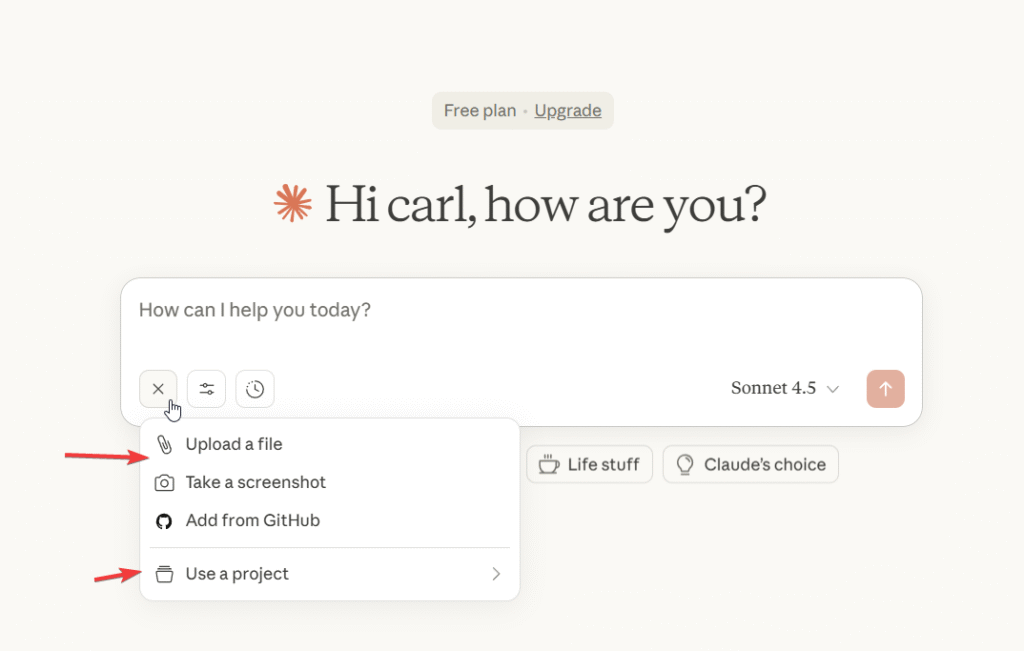This screenshot has width=1024, height=651.
Task: Open the Sonnet 4.5 model dropdown
Action: point(785,389)
